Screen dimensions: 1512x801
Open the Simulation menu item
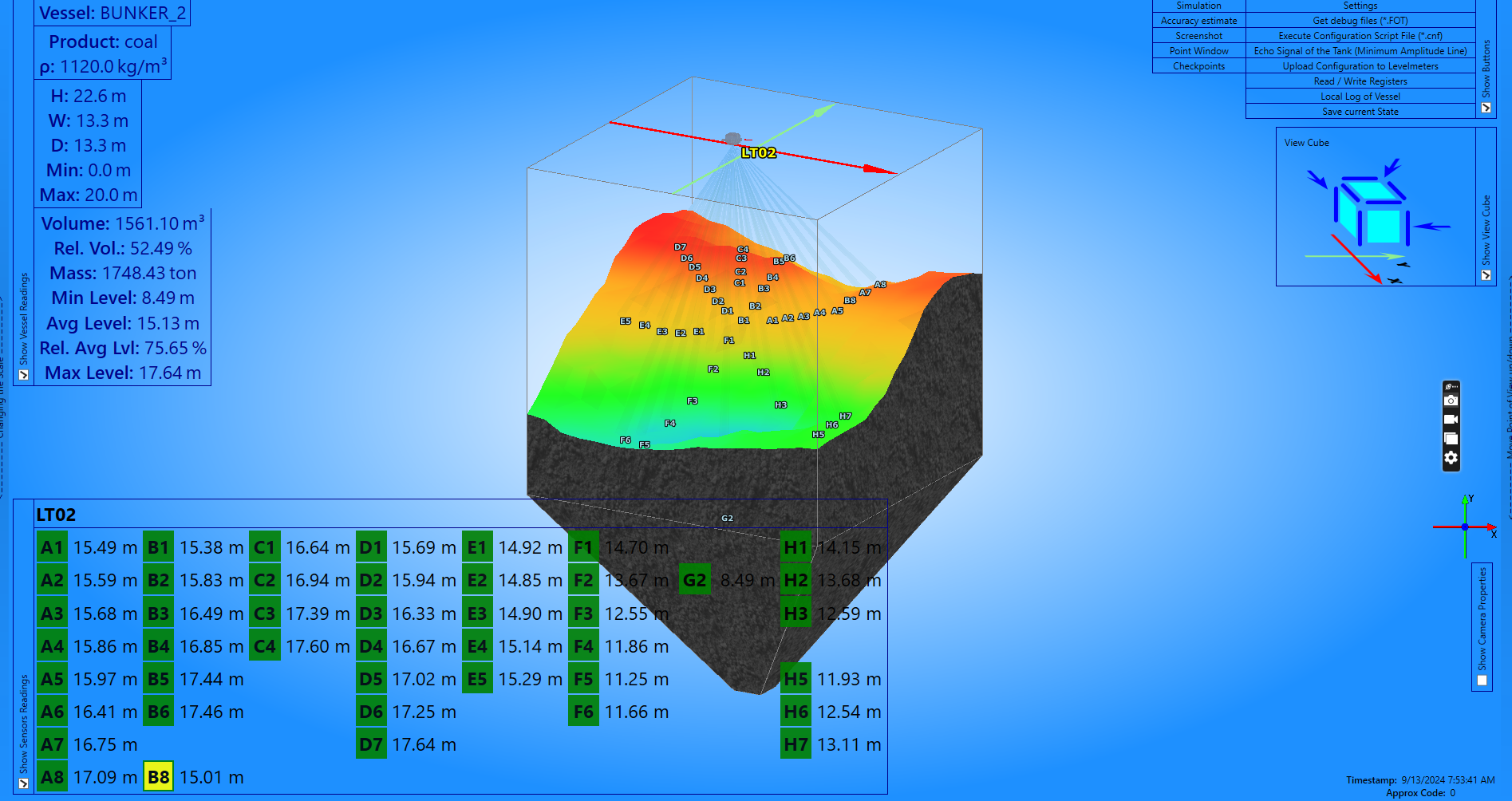click(1198, 6)
